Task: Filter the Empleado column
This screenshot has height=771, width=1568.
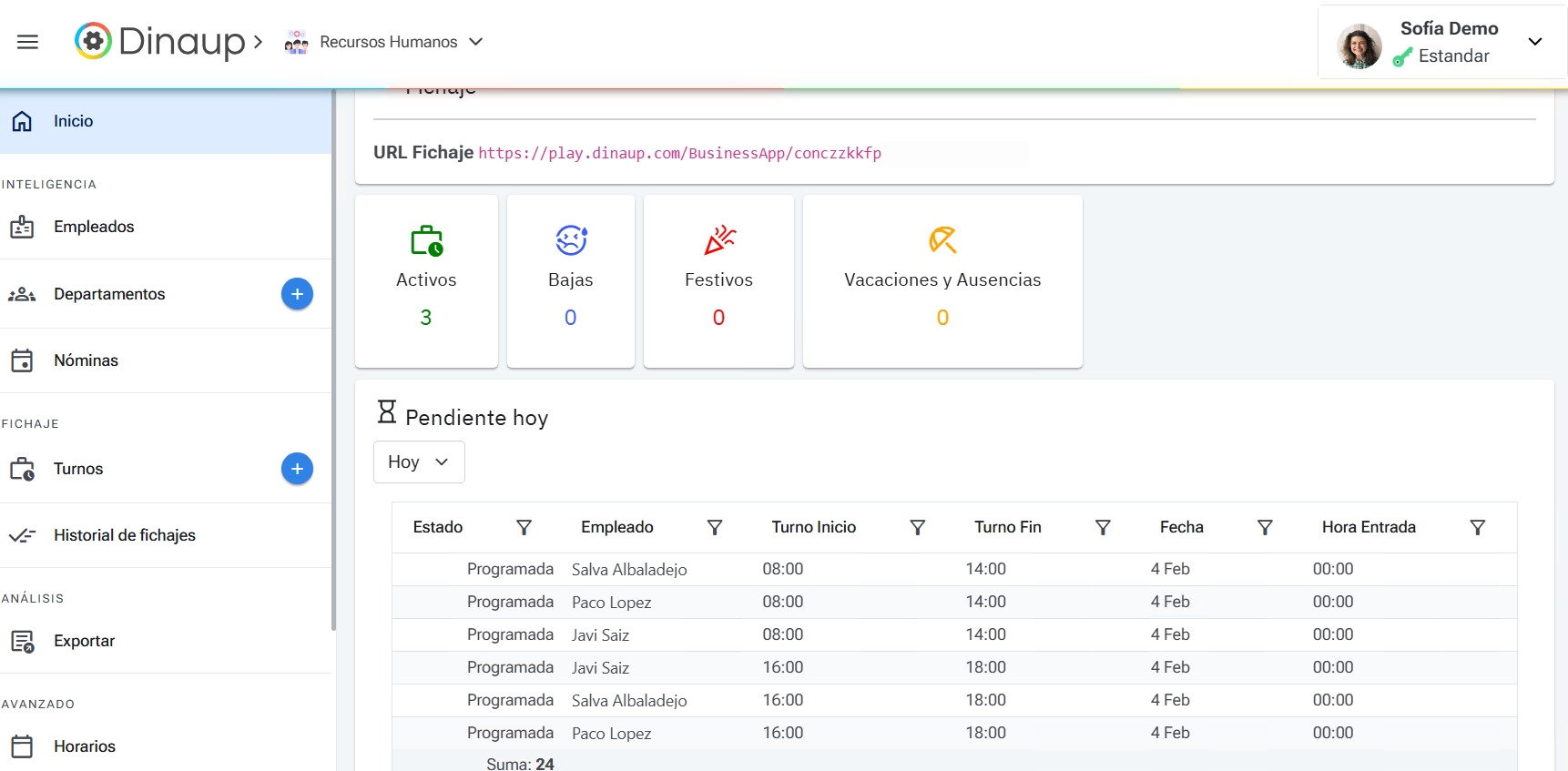Action: [715, 528]
